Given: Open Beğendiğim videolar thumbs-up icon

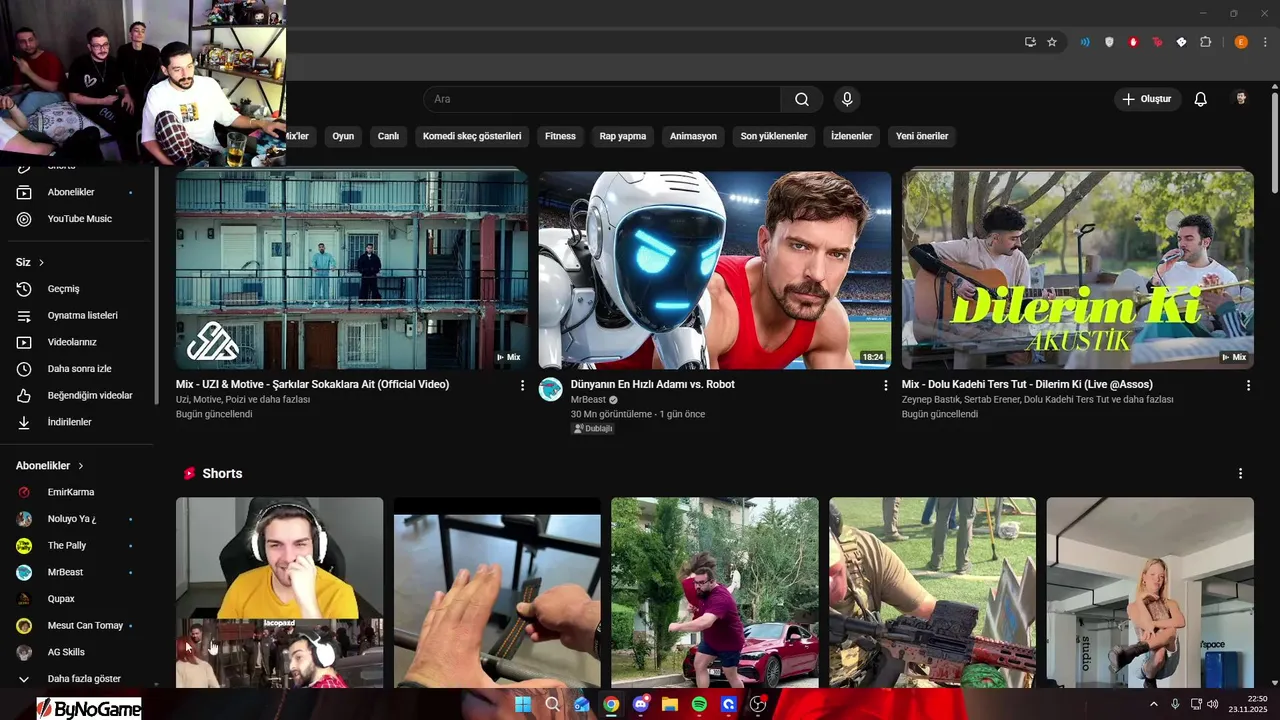Looking at the screenshot, I should pos(24,396).
